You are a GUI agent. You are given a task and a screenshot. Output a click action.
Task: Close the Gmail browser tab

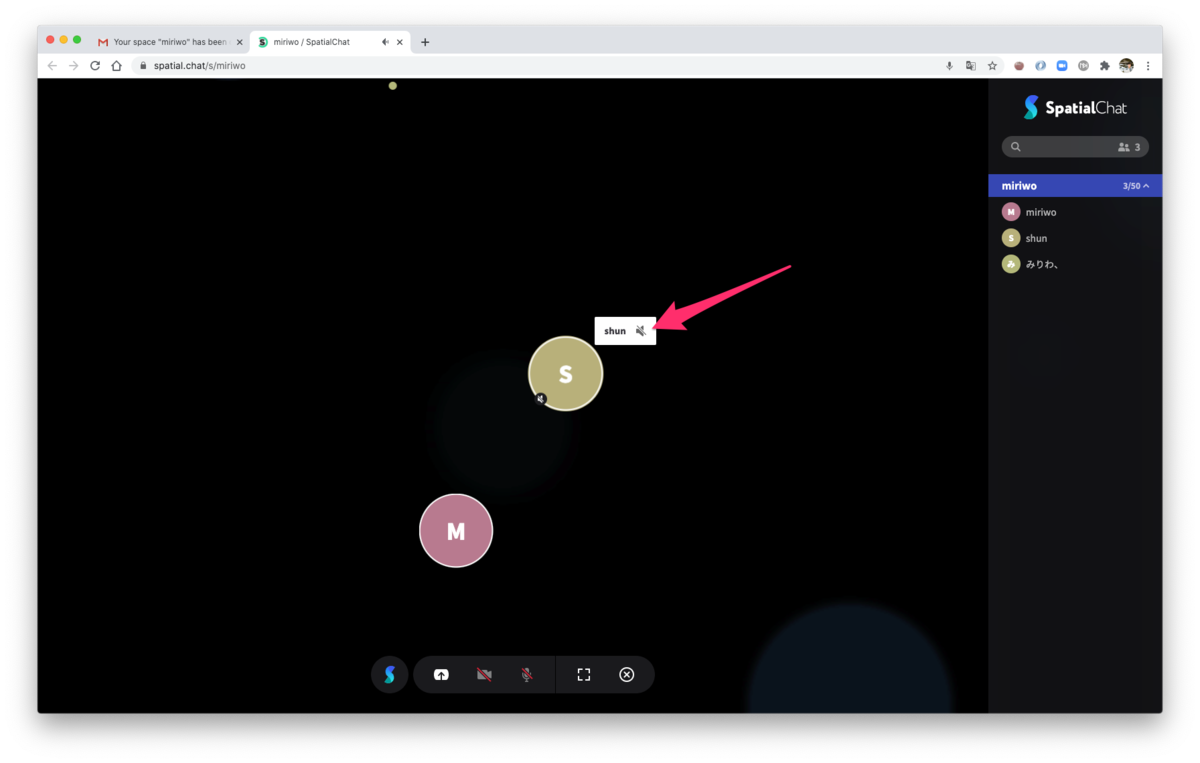click(x=239, y=42)
